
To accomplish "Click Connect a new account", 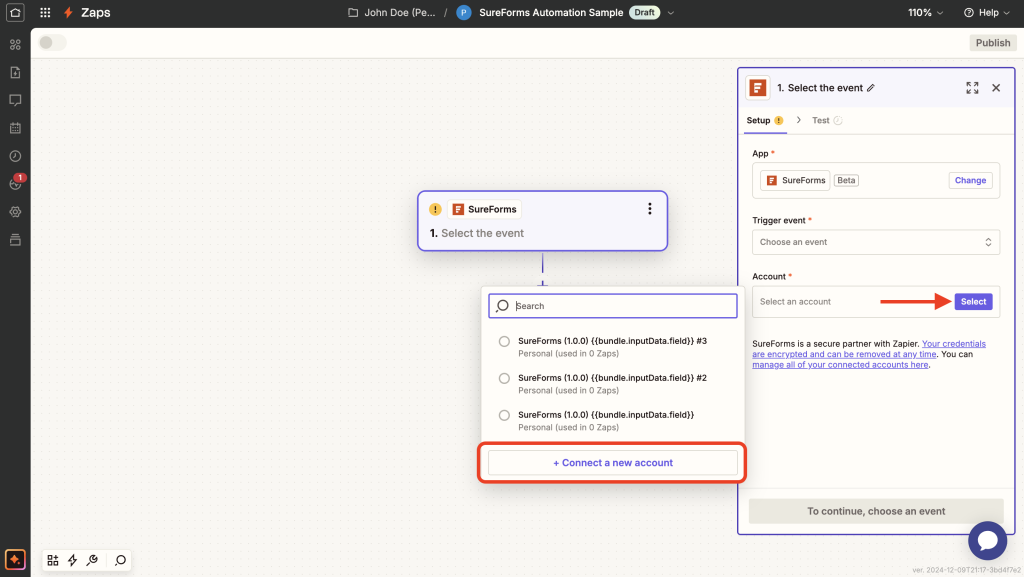I will point(612,462).
